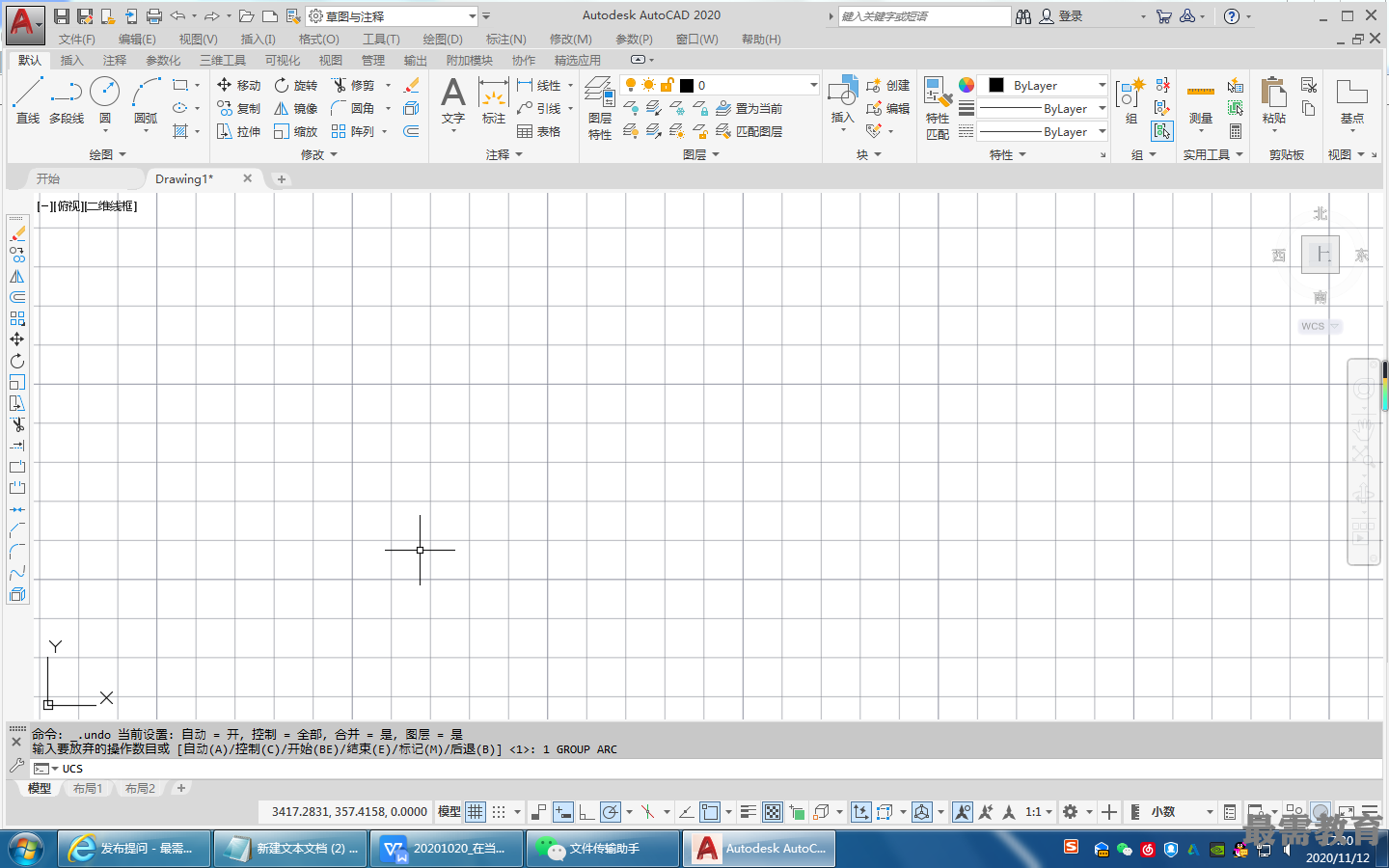
Task: Toggle dynamic input in status bar
Action: (563, 812)
